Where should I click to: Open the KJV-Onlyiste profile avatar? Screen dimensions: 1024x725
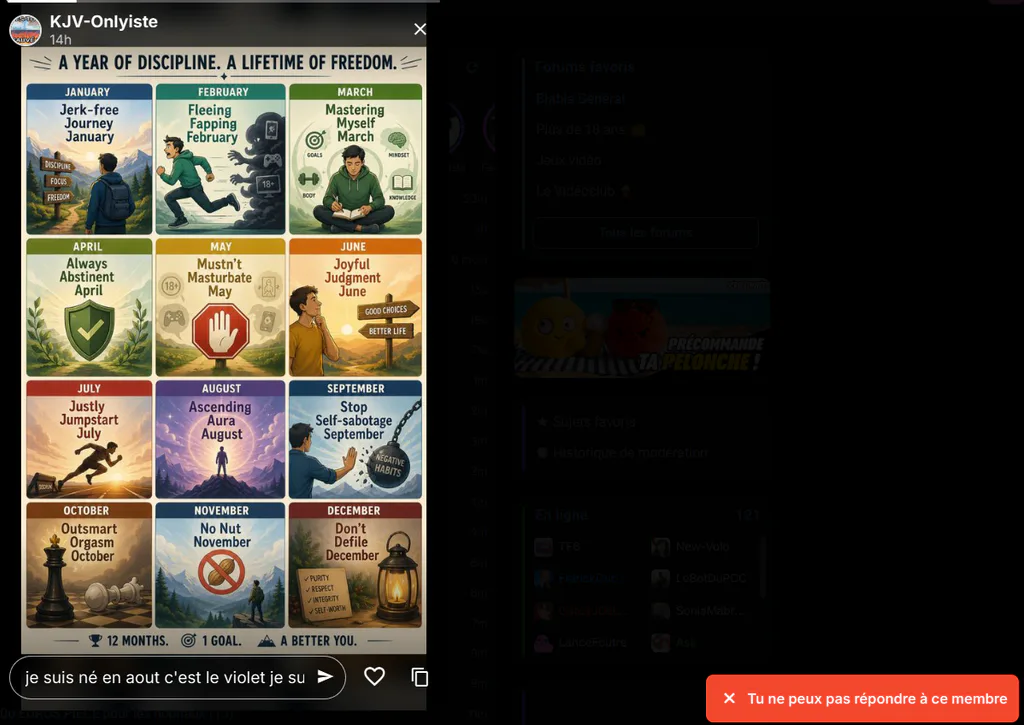tap(25, 29)
